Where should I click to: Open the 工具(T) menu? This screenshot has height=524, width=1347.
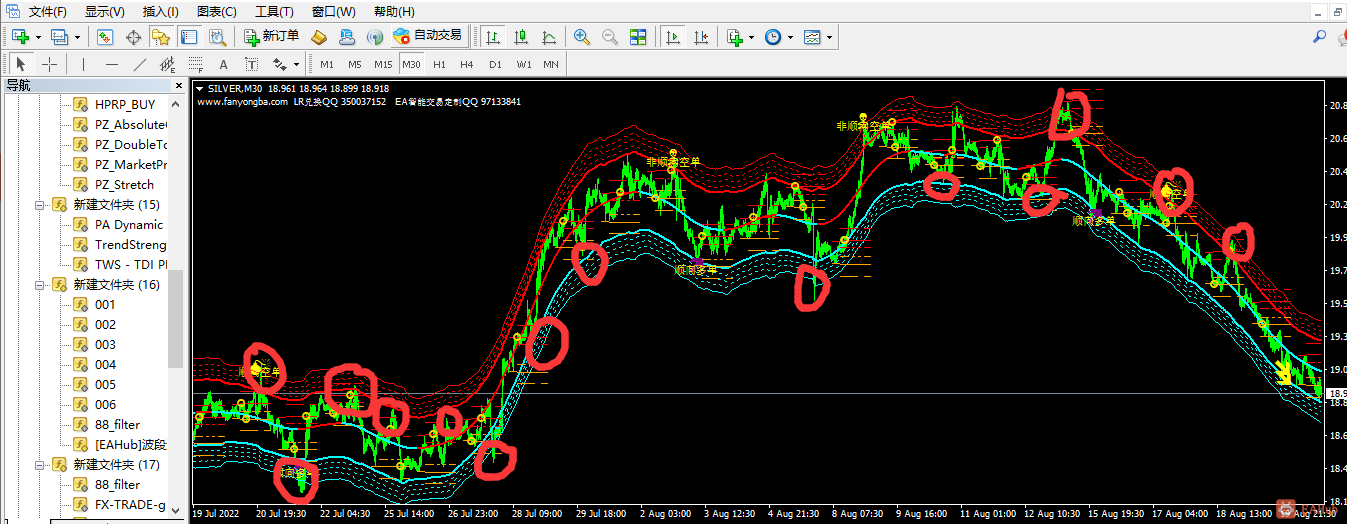pyautogui.click(x=274, y=11)
